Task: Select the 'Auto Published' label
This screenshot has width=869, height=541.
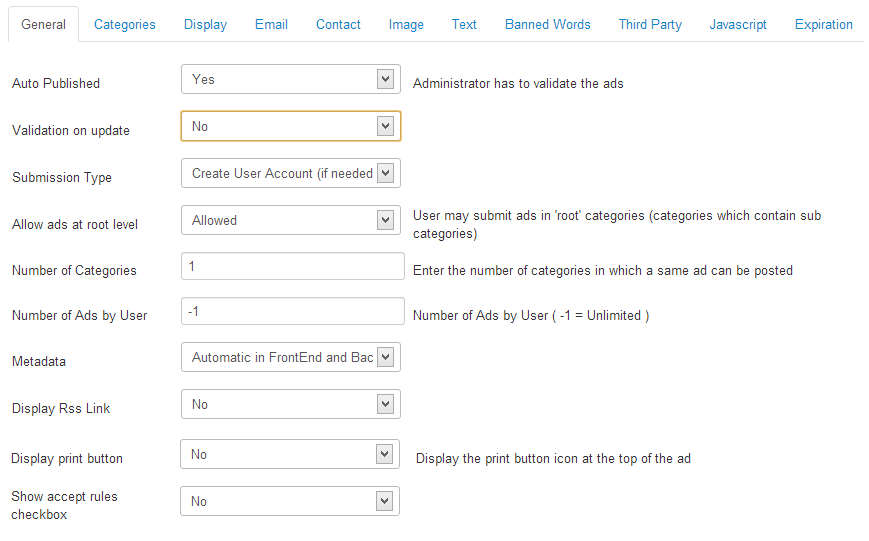Action: point(56,84)
